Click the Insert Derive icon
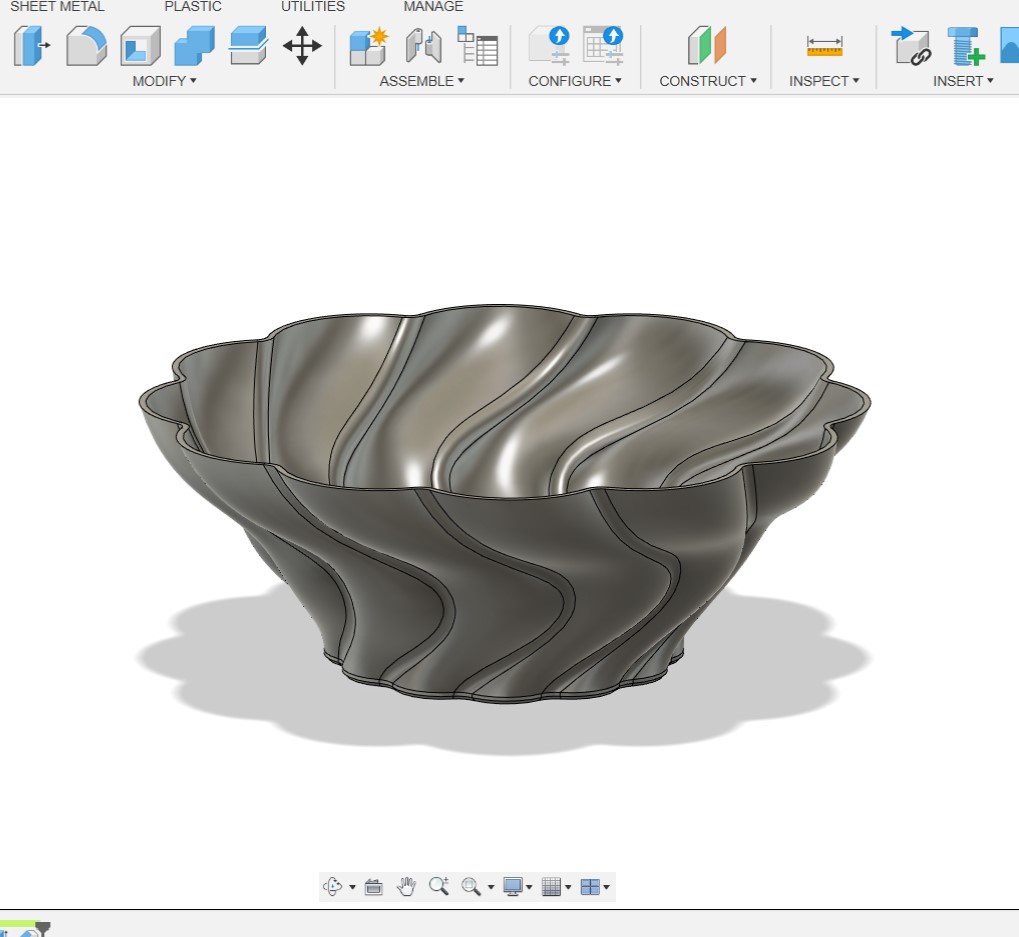Image resolution: width=1019 pixels, height=937 pixels. [x=910, y=45]
